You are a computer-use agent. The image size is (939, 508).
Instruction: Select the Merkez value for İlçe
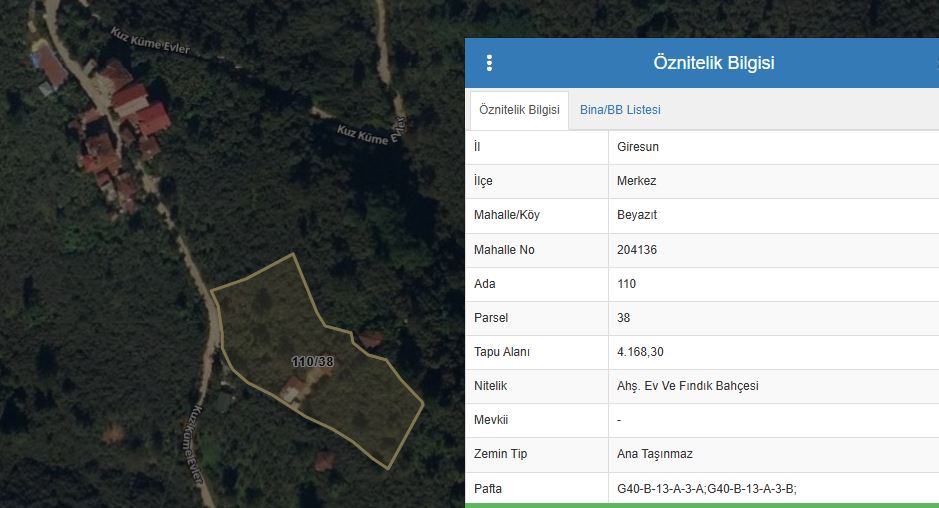click(637, 181)
